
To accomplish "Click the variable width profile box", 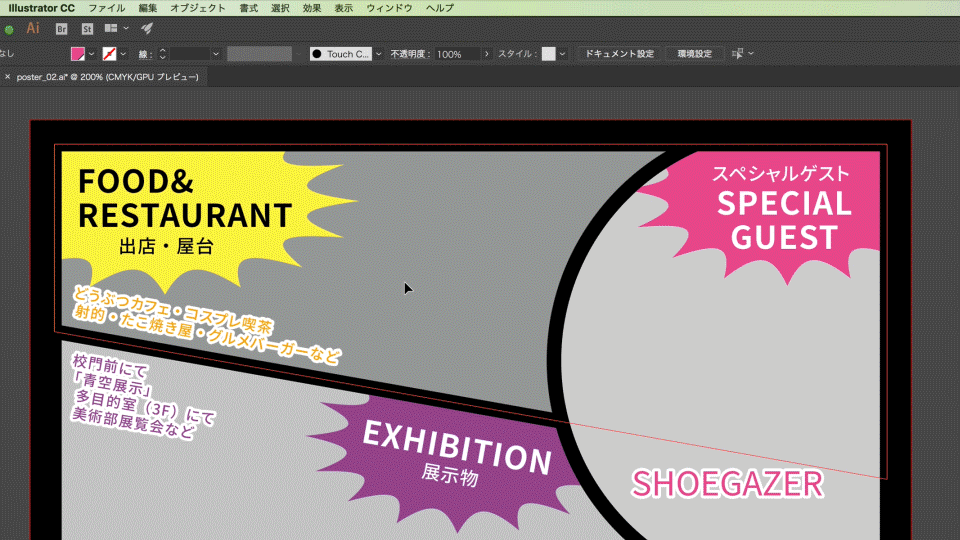I will pos(260,54).
